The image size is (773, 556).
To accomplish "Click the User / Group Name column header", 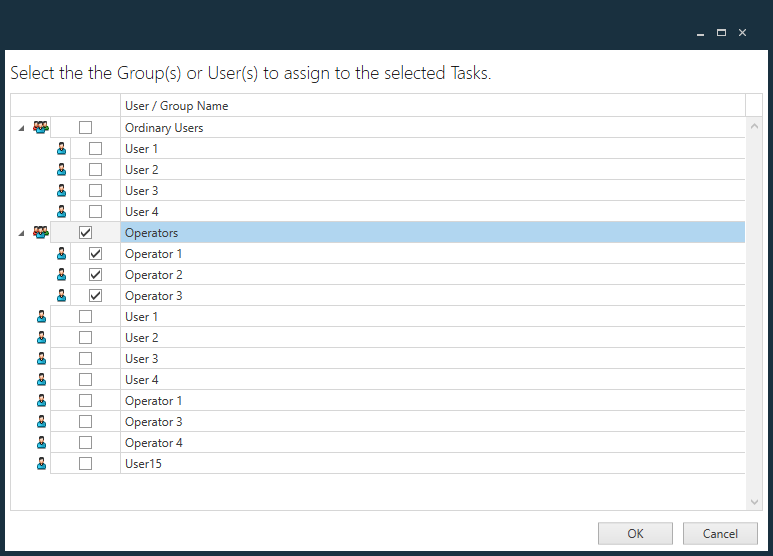I will coord(176,106).
